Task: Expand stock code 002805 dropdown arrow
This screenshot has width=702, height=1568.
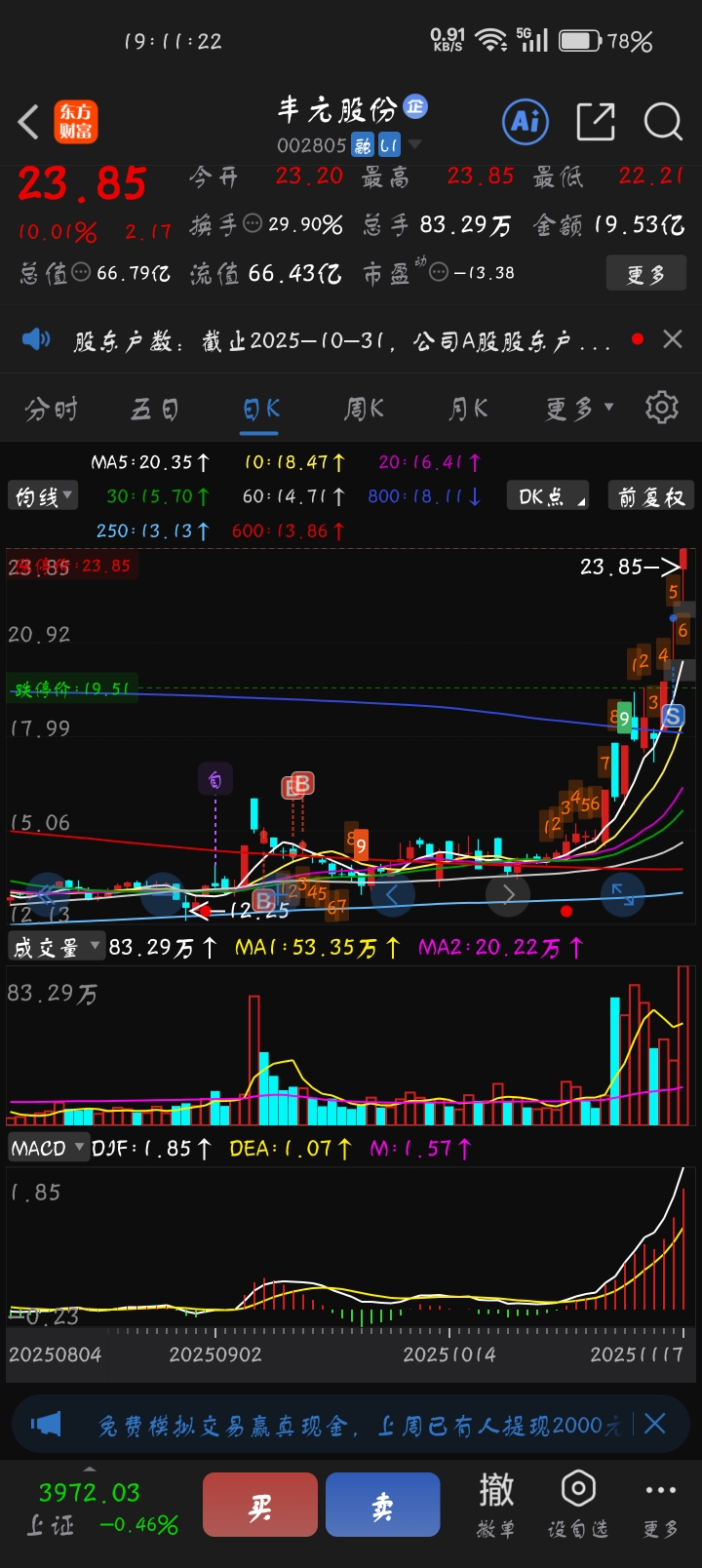Action: [x=414, y=144]
